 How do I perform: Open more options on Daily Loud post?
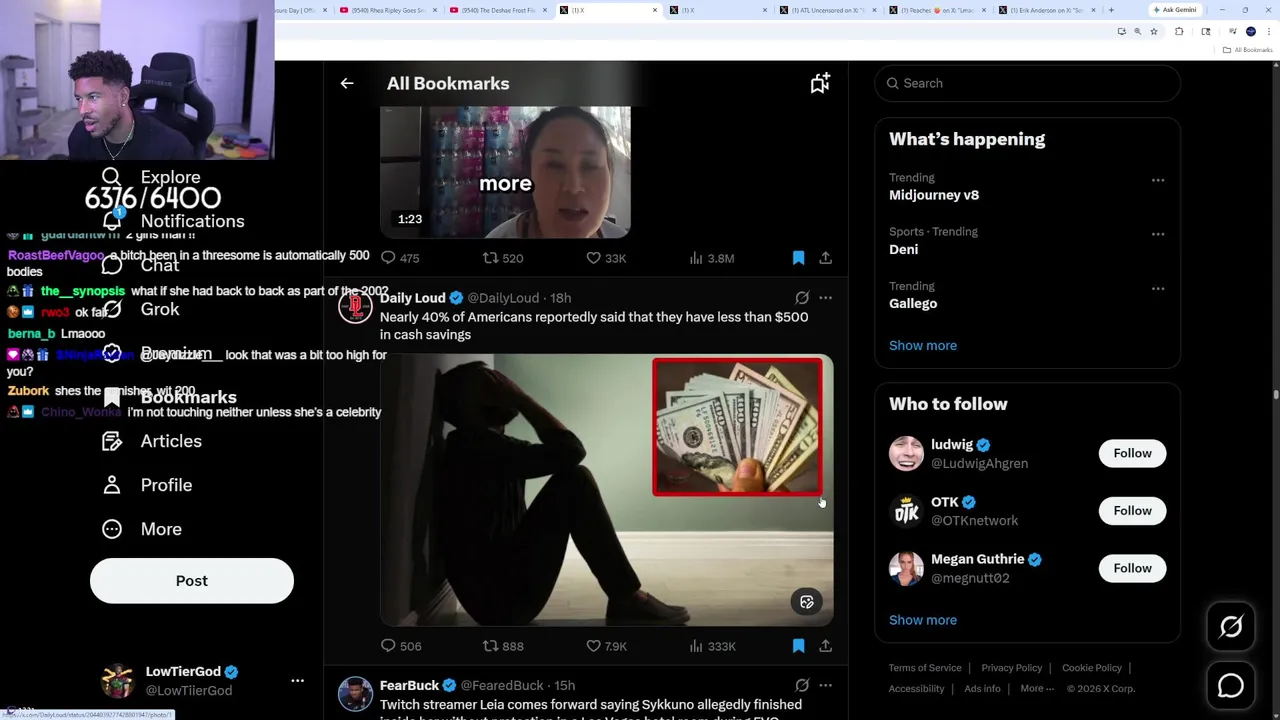(826, 298)
